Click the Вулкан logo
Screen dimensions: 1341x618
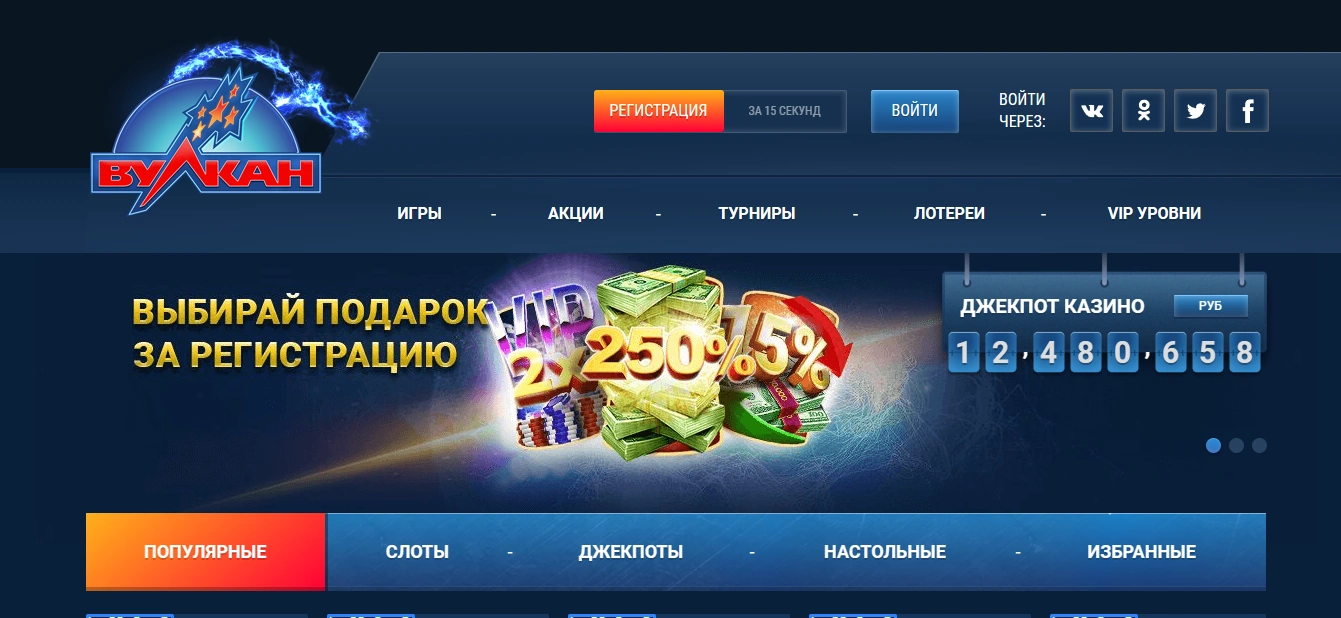[208, 135]
